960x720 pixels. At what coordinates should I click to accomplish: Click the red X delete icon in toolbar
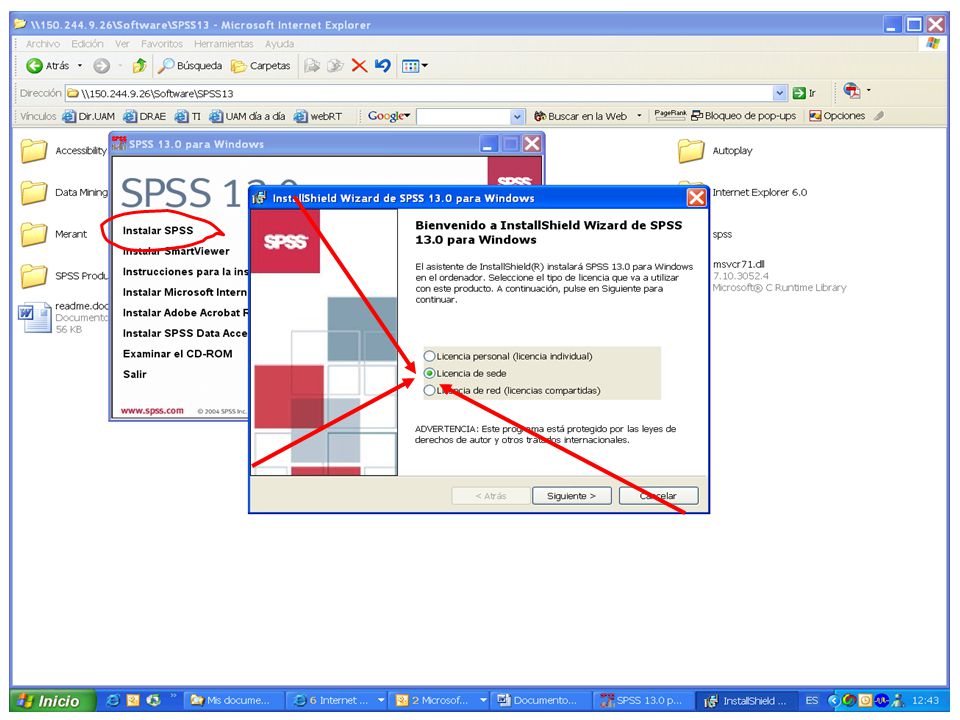[359, 66]
